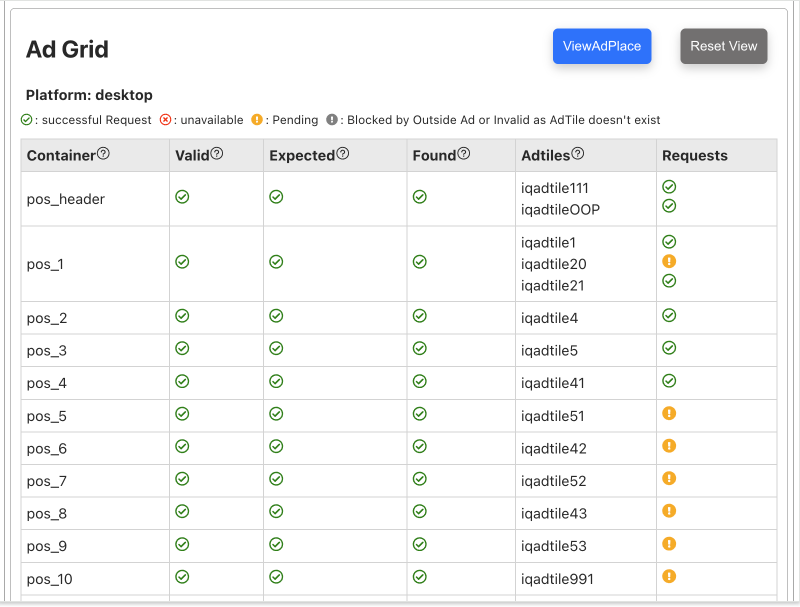Click pending request icon for iqadtile20
Image resolution: width=800 pixels, height=607 pixels.
(x=669, y=261)
